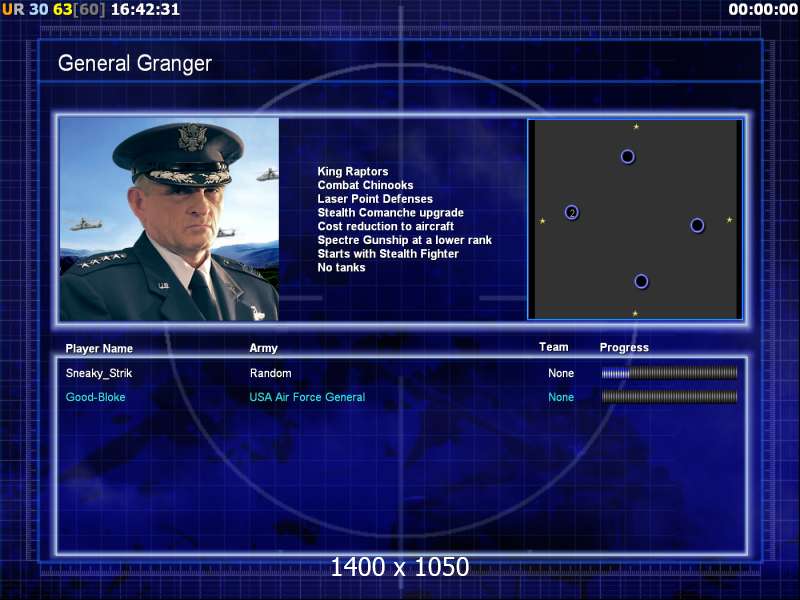The width and height of the screenshot is (800, 600).
Task: Click the yellow star at minimap left edge
Action: [542, 221]
